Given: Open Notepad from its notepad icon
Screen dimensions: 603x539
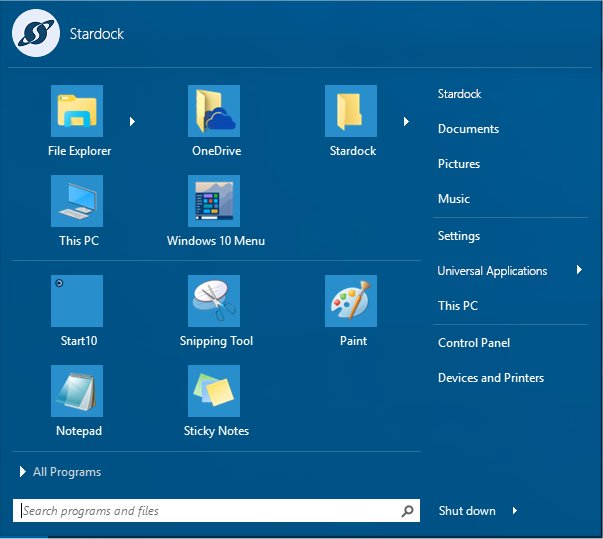Looking at the screenshot, I should pyautogui.click(x=77, y=391).
